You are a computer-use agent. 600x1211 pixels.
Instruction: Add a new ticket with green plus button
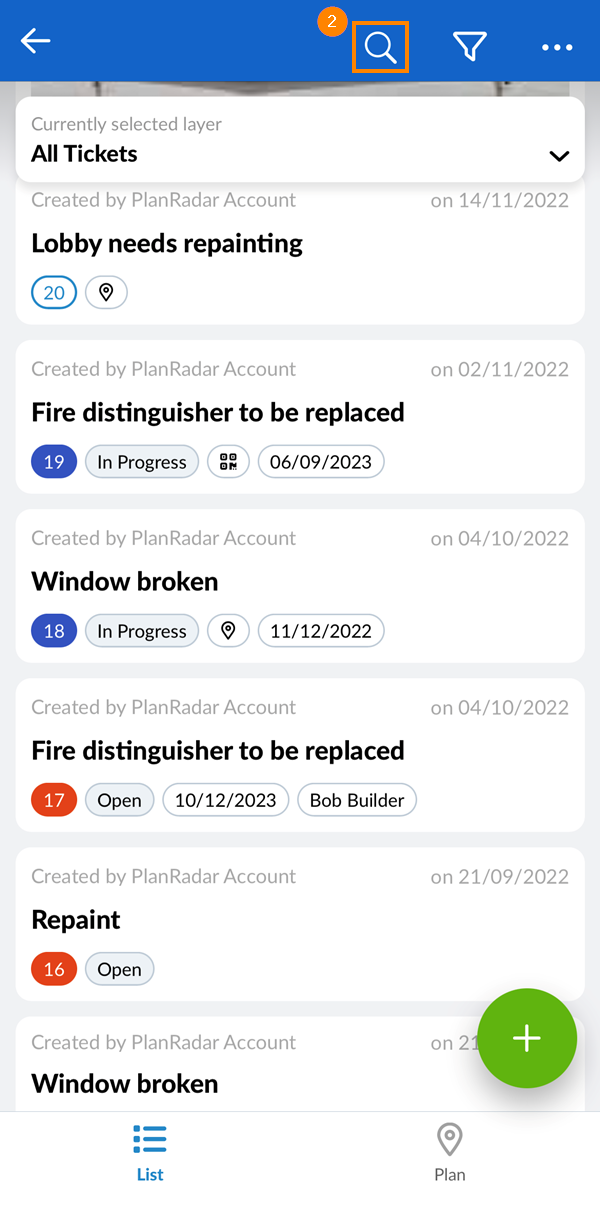(x=527, y=1038)
